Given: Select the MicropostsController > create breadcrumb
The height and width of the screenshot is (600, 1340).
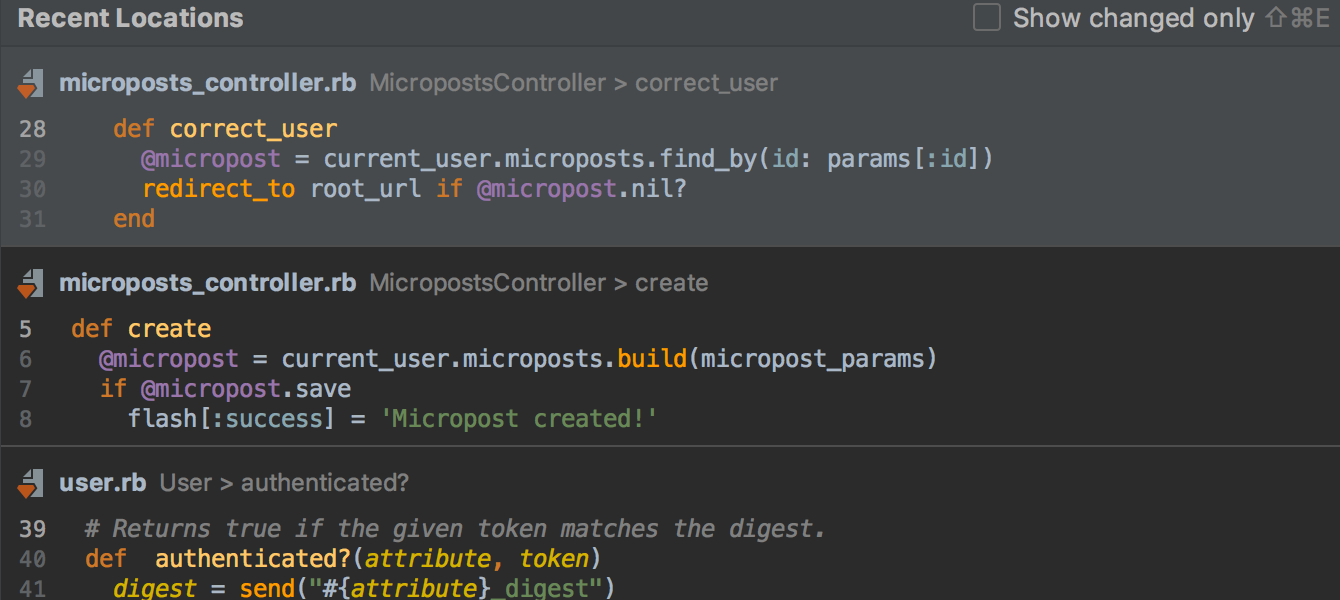Looking at the screenshot, I should click(x=538, y=283).
